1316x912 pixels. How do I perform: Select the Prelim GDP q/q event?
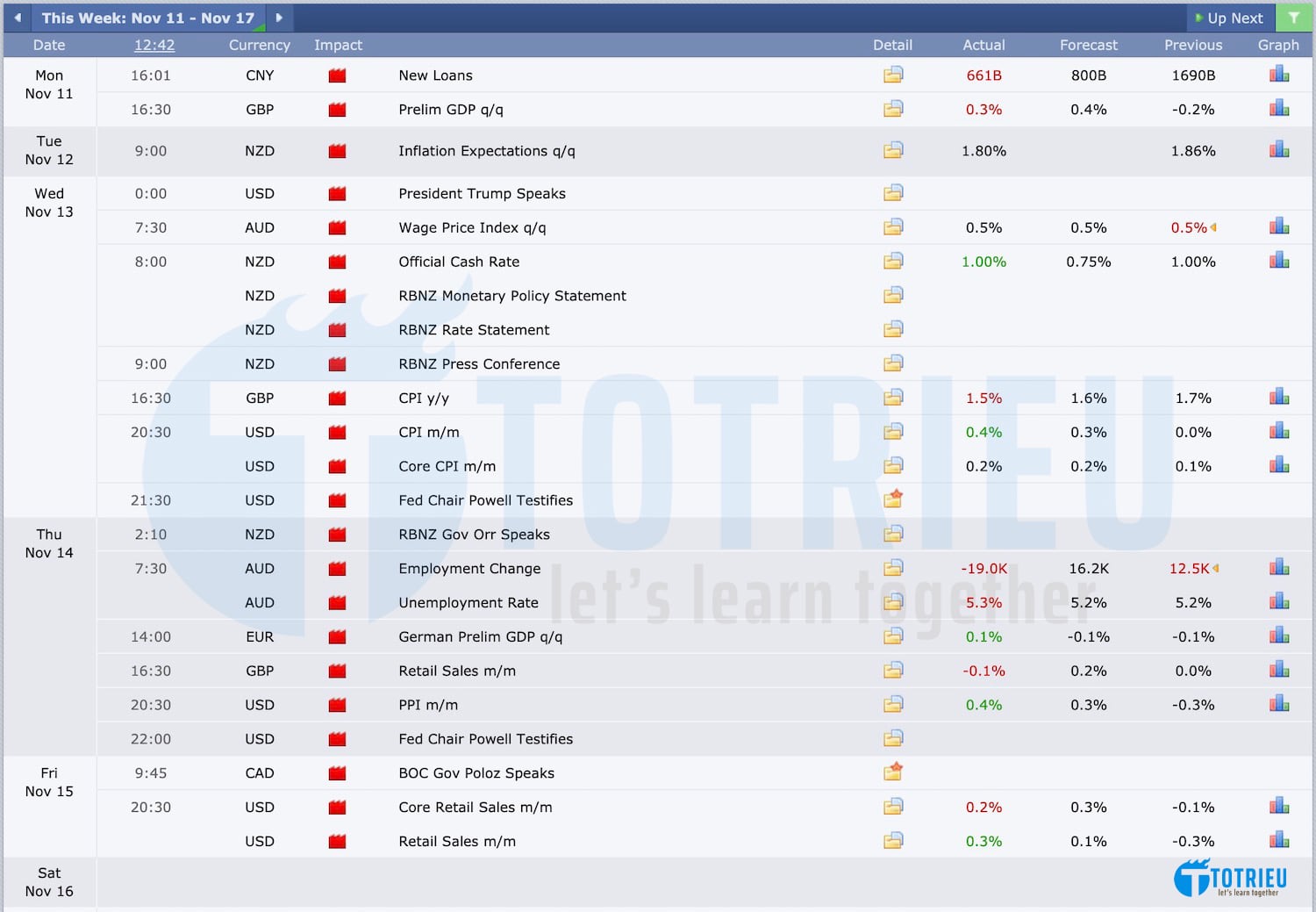click(451, 110)
